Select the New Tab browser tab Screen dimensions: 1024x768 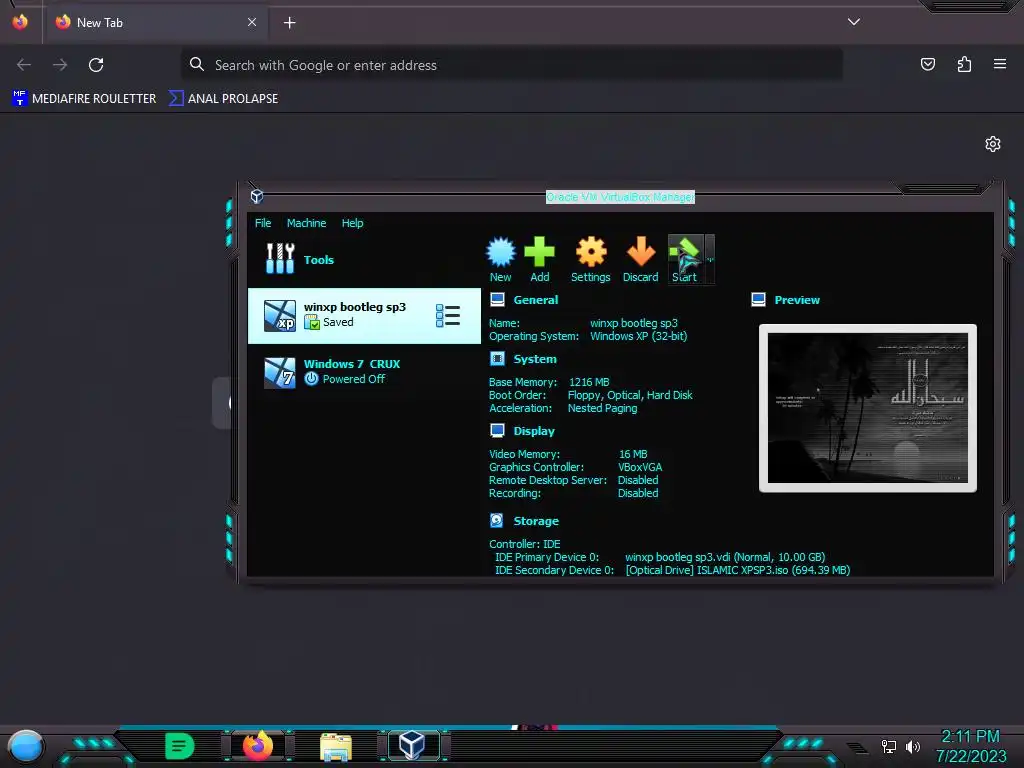coord(155,22)
